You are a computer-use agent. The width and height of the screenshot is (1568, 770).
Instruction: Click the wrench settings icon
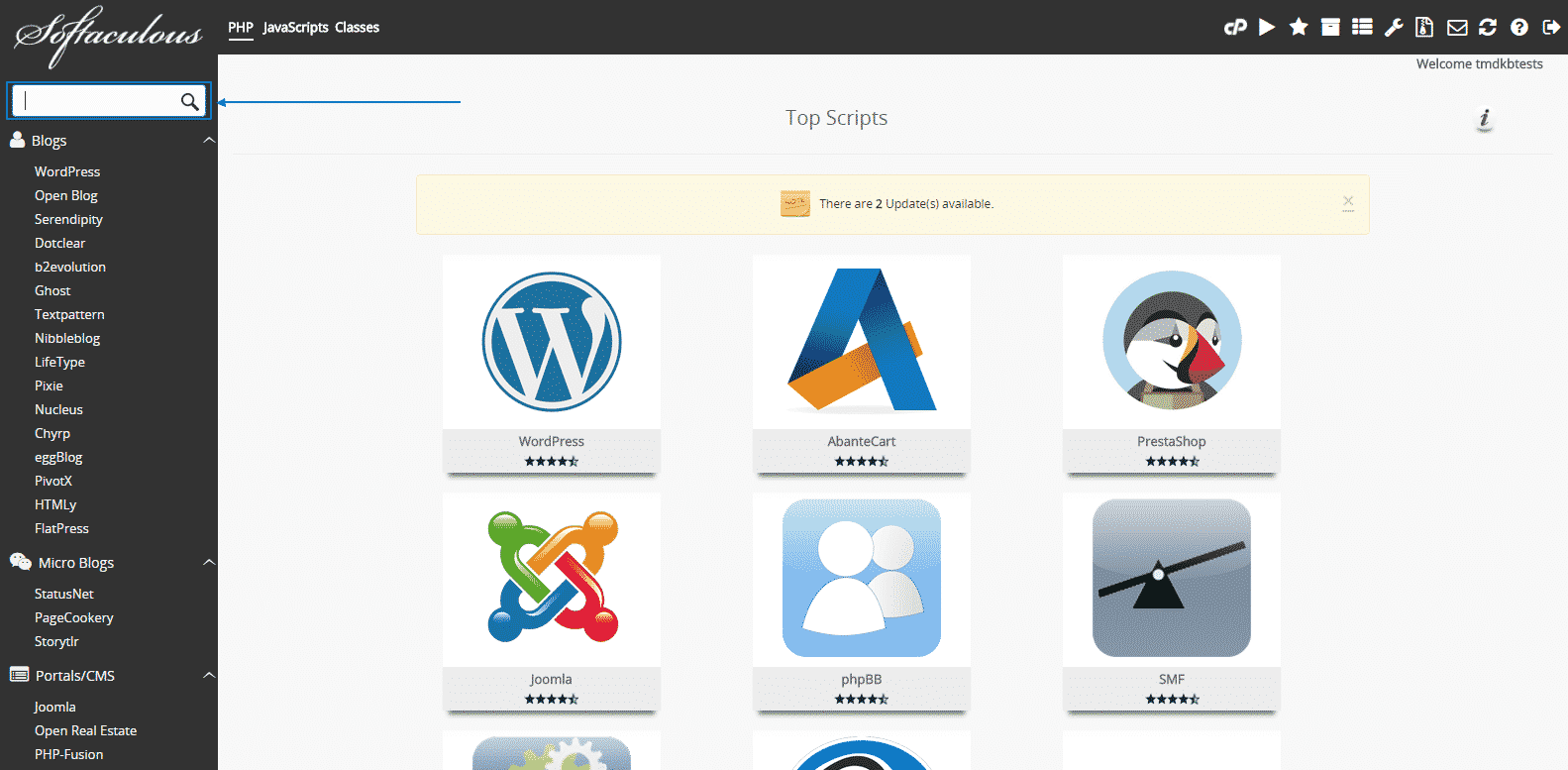click(x=1394, y=28)
